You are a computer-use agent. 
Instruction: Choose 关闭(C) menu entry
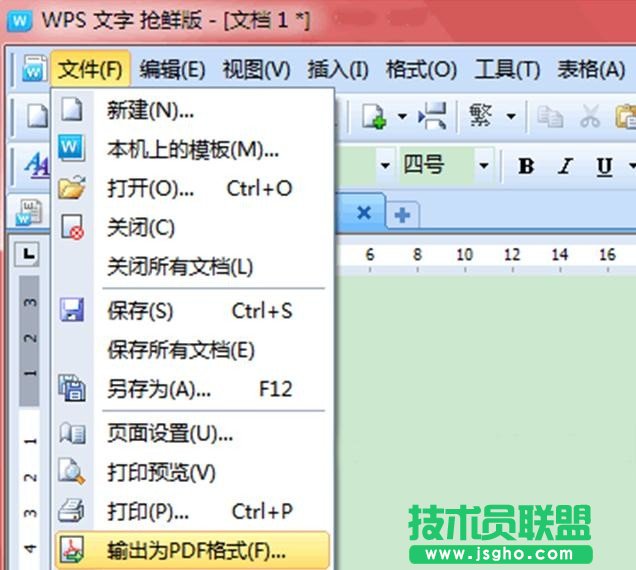pyautogui.click(x=191, y=228)
